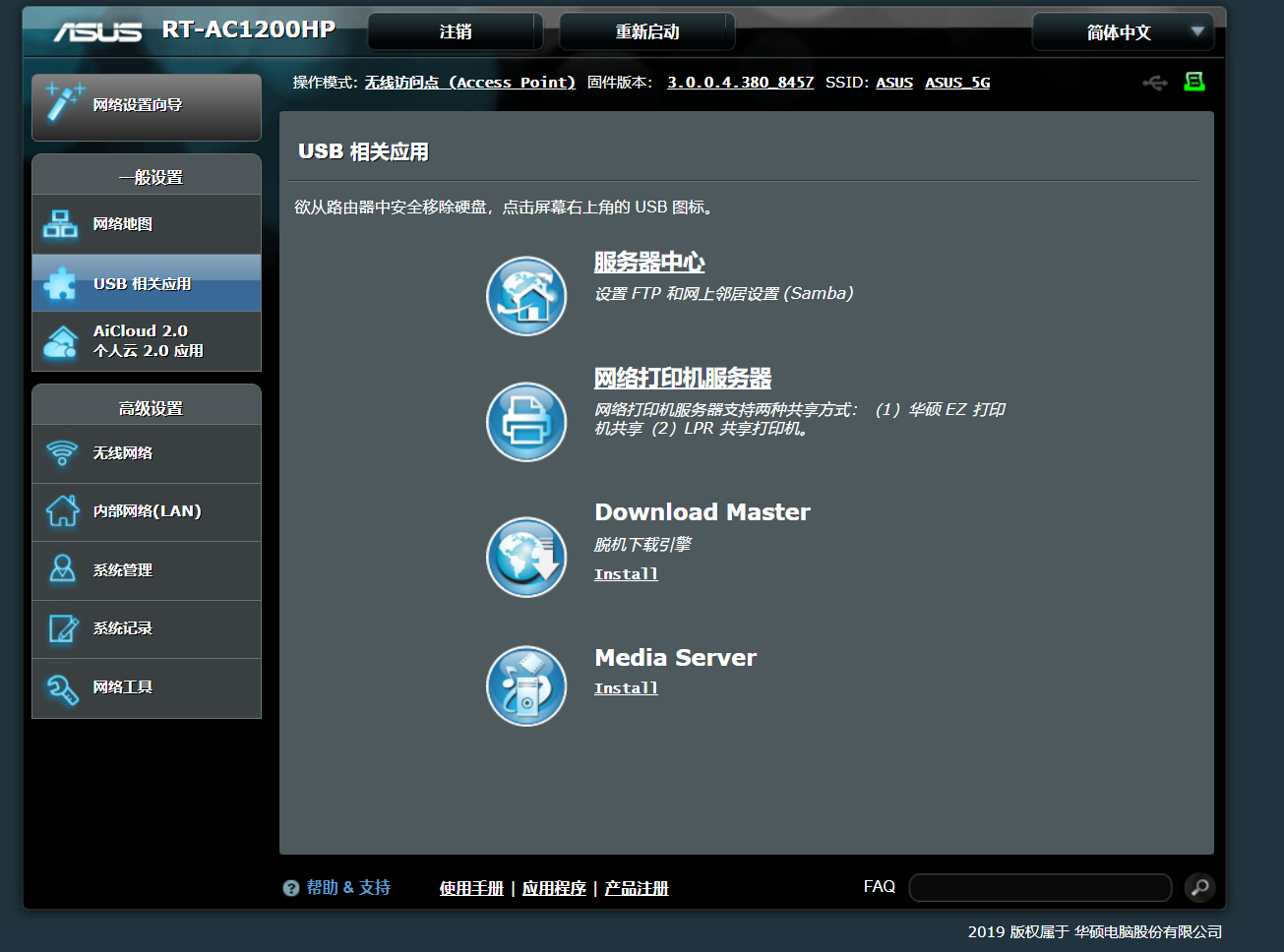
Task: Go to 内部网络(LAN) settings
Action: tap(147, 511)
